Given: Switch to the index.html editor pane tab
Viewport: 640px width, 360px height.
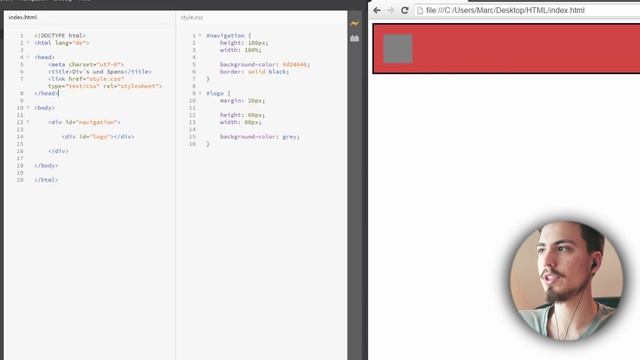Looking at the screenshot, I should 23,17.
